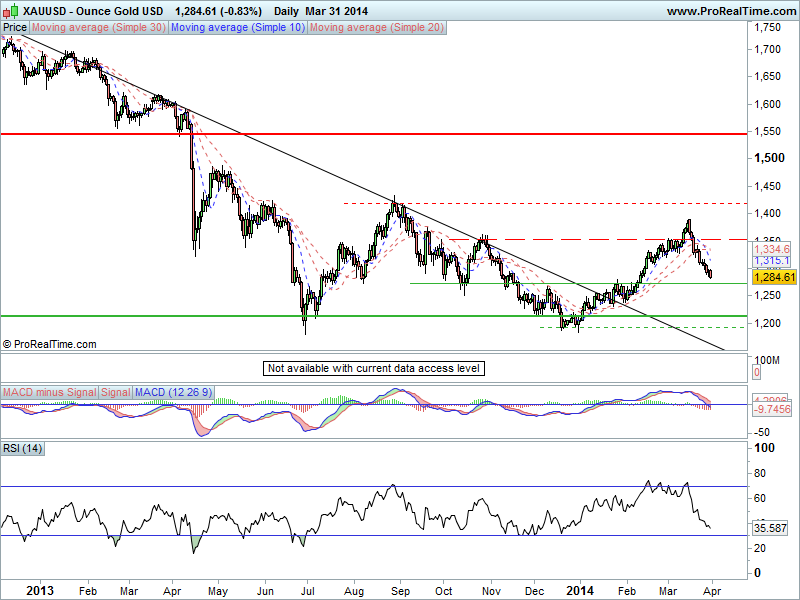The height and width of the screenshot is (600, 800).
Task: Click the MACD -50 axis label
Action: click(x=761, y=432)
